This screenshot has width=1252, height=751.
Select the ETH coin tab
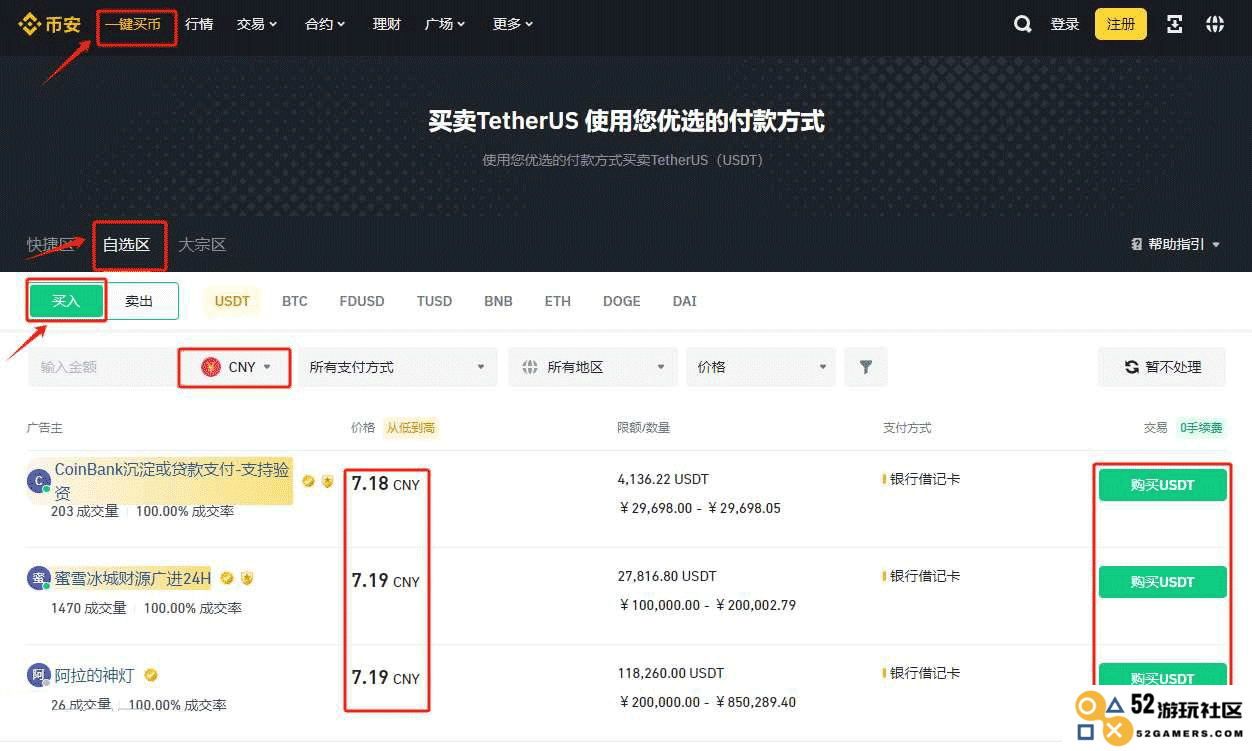558,301
